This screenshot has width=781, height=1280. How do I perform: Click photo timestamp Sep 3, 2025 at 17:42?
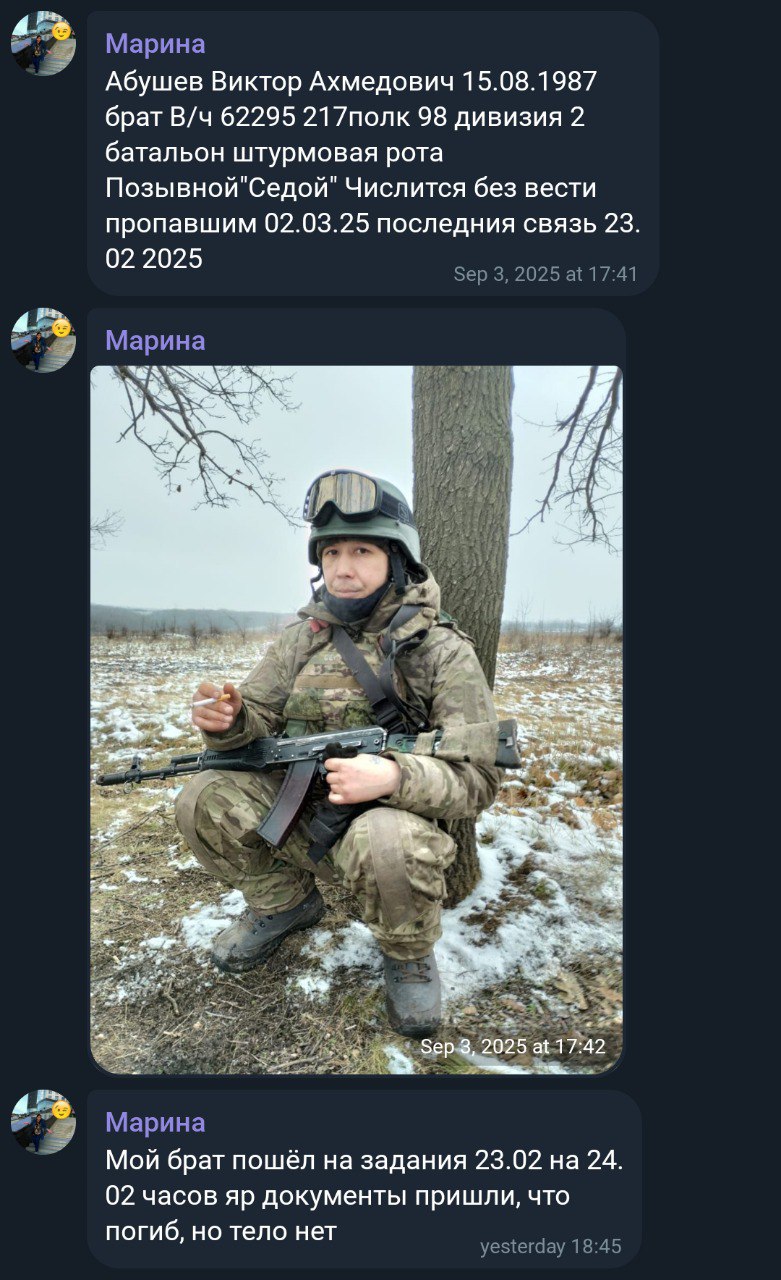513,1047
